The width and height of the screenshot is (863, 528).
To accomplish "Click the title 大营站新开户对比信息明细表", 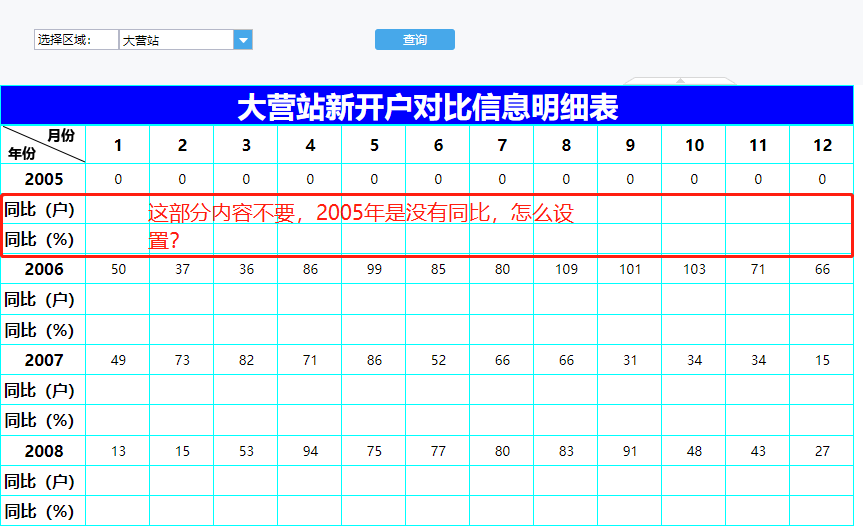I will tap(428, 107).
